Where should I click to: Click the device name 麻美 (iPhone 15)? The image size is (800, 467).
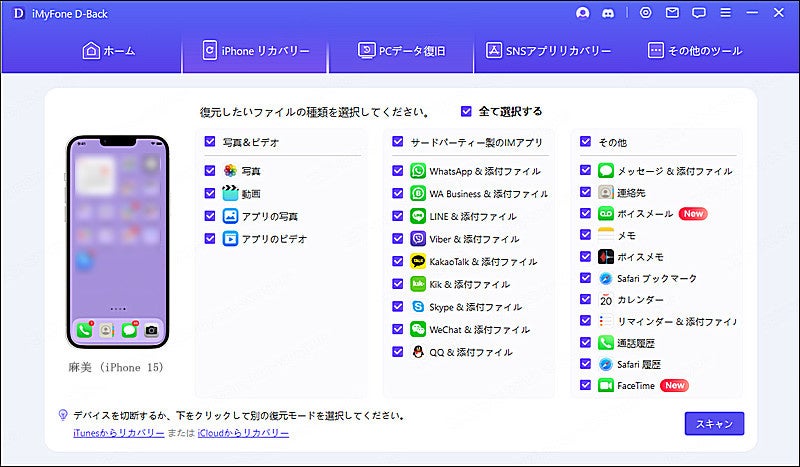[x=116, y=367]
